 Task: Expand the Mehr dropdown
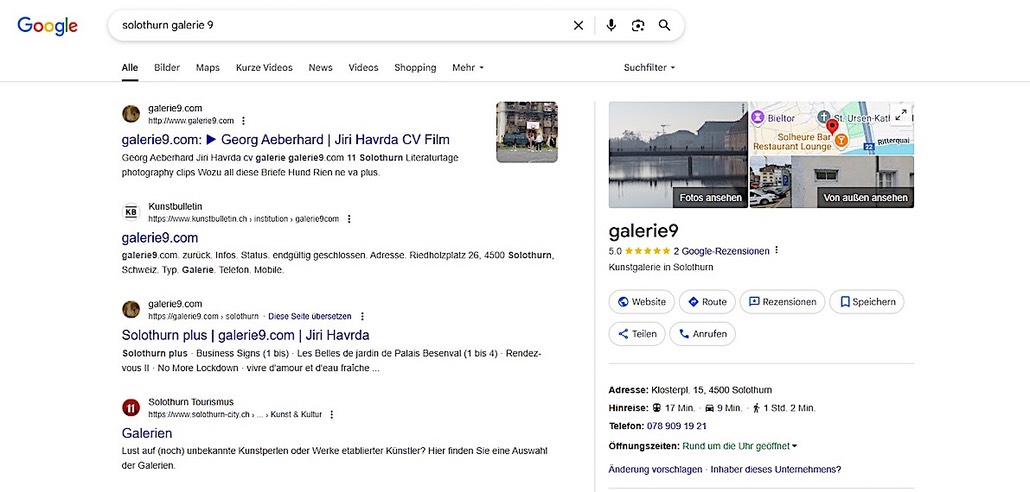coord(468,67)
